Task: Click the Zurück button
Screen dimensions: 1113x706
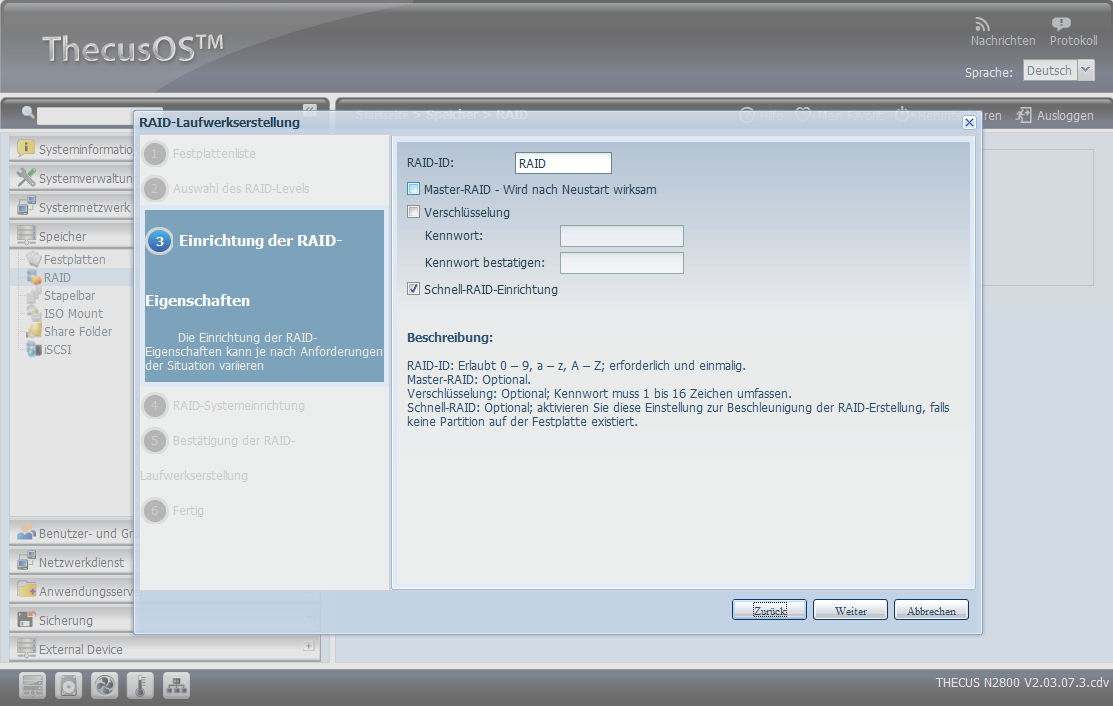Action: [x=769, y=610]
